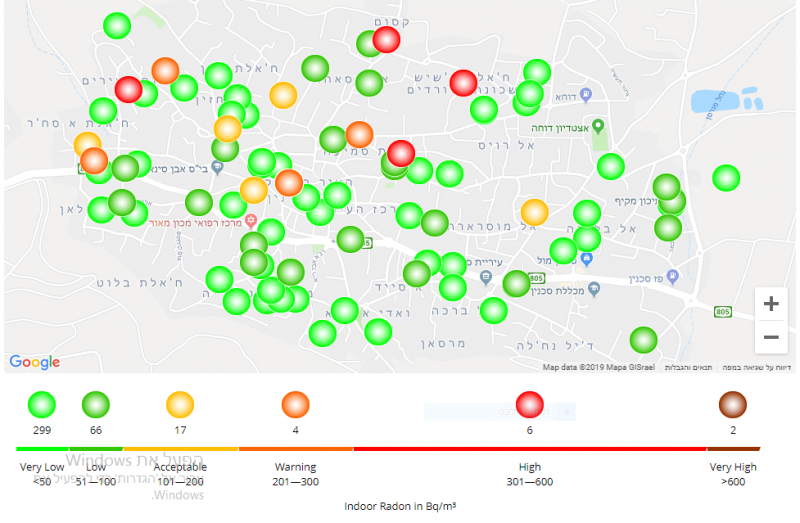The width and height of the screenshot is (800, 523).
Task: Open the report a map error link
Action: [763, 368]
